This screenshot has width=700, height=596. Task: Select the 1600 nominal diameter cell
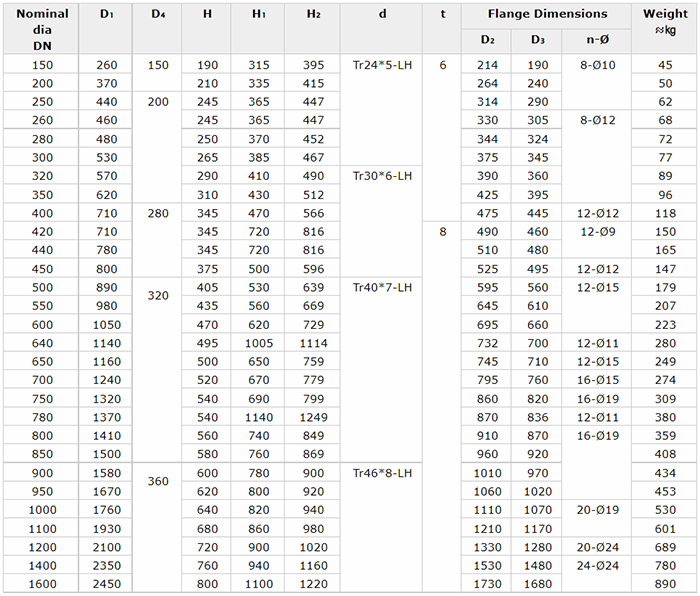pos(42,584)
